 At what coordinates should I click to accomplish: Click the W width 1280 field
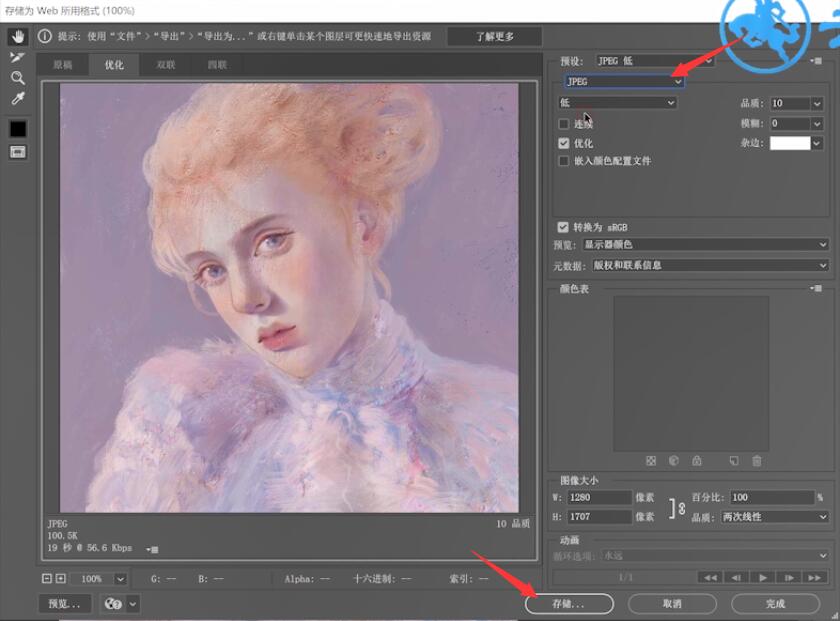(599, 497)
